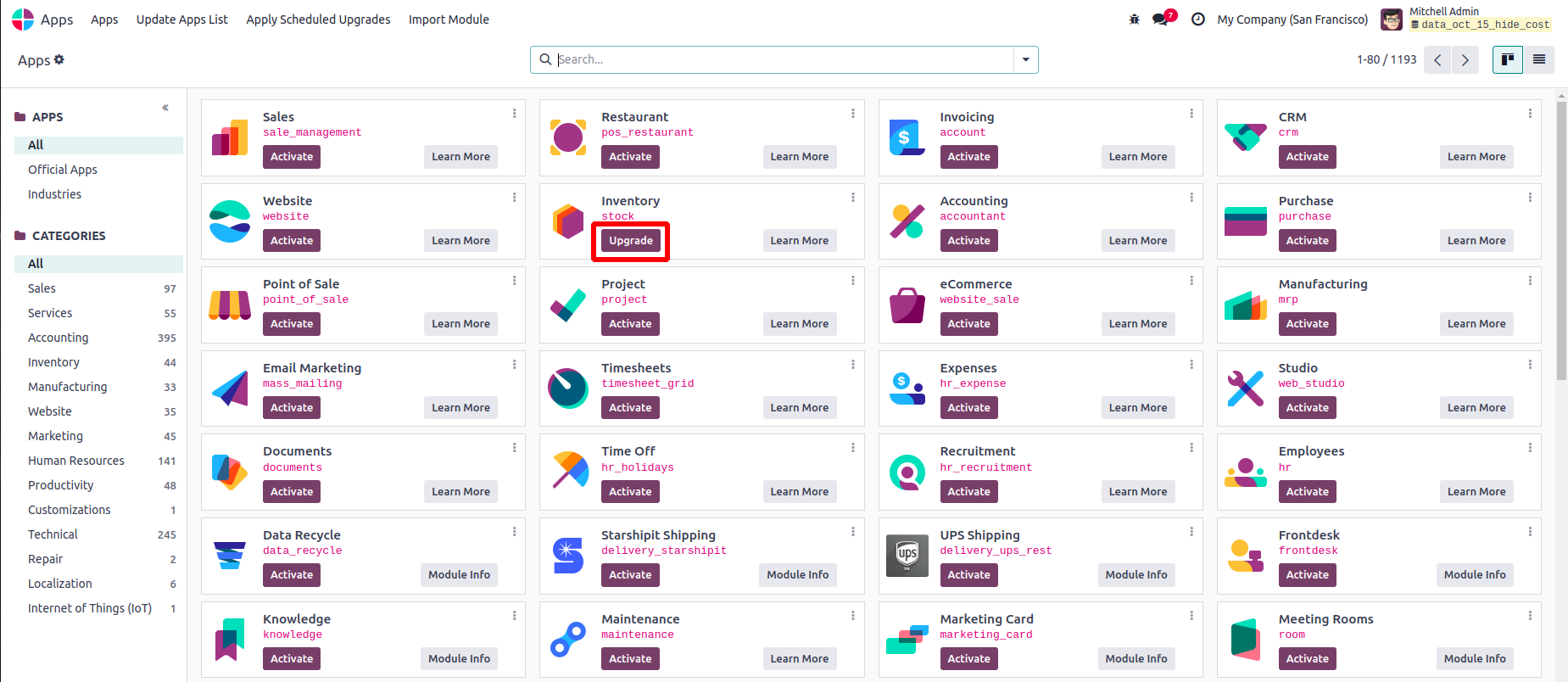Open the conversations chat icon
Screen dimensions: 1568x682
coord(1161,20)
